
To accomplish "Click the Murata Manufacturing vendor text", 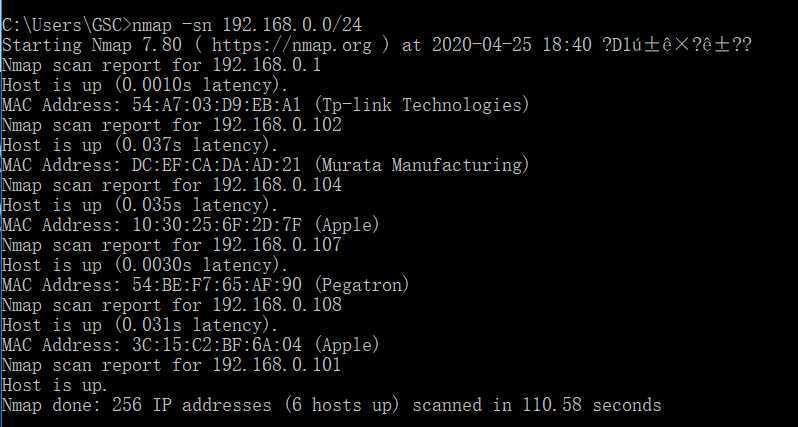I will pos(422,165).
